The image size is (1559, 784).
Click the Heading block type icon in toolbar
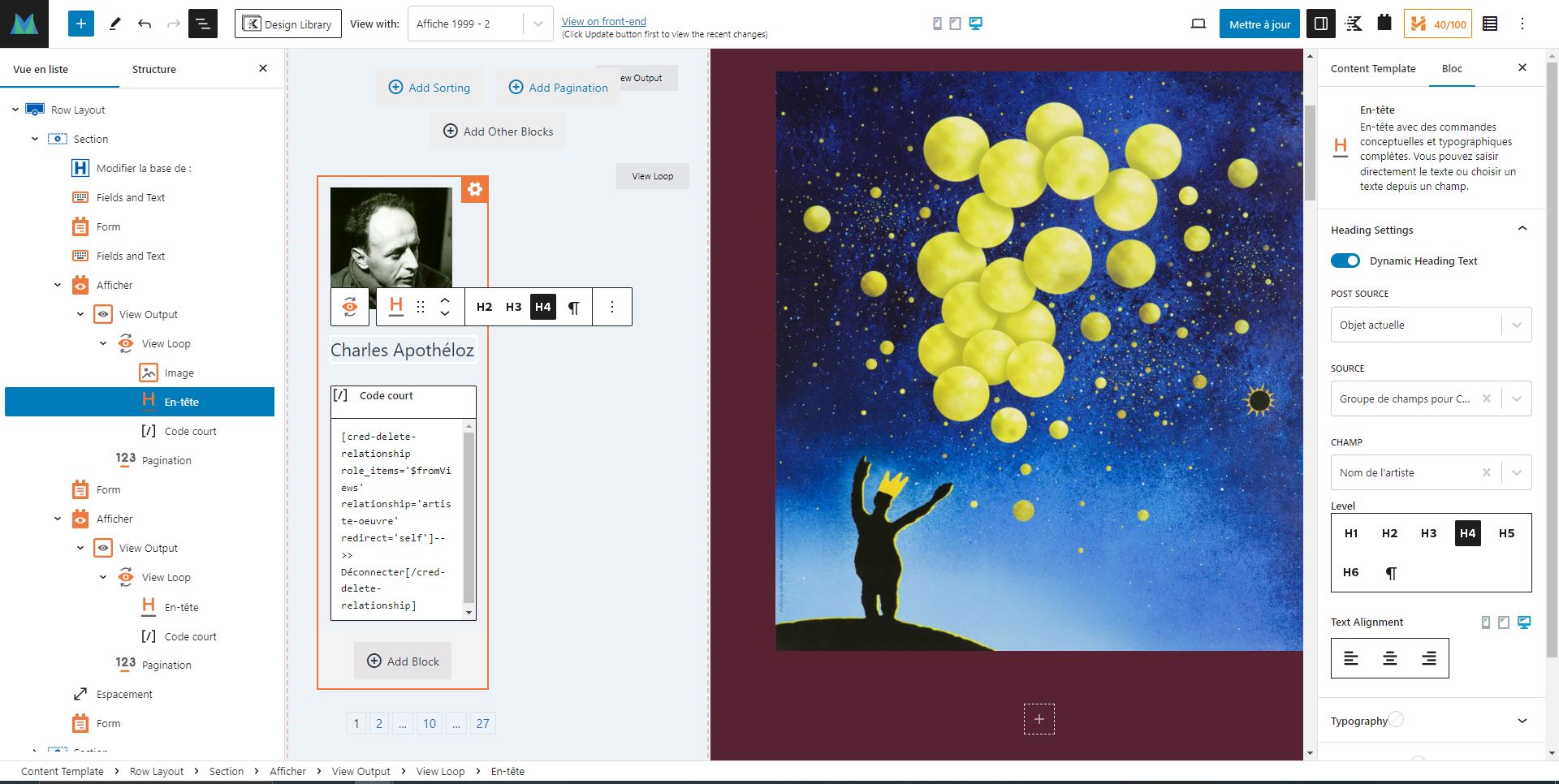click(396, 307)
